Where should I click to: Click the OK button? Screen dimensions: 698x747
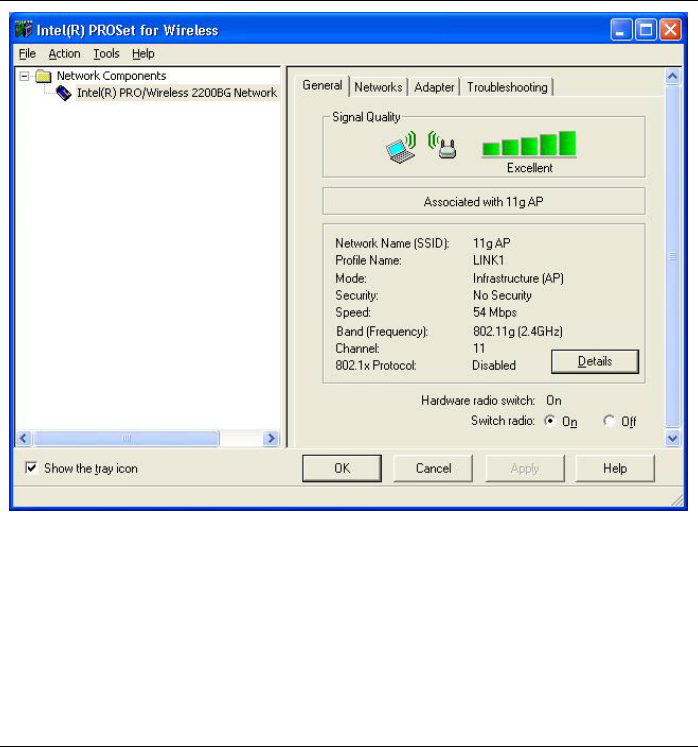click(x=342, y=468)
